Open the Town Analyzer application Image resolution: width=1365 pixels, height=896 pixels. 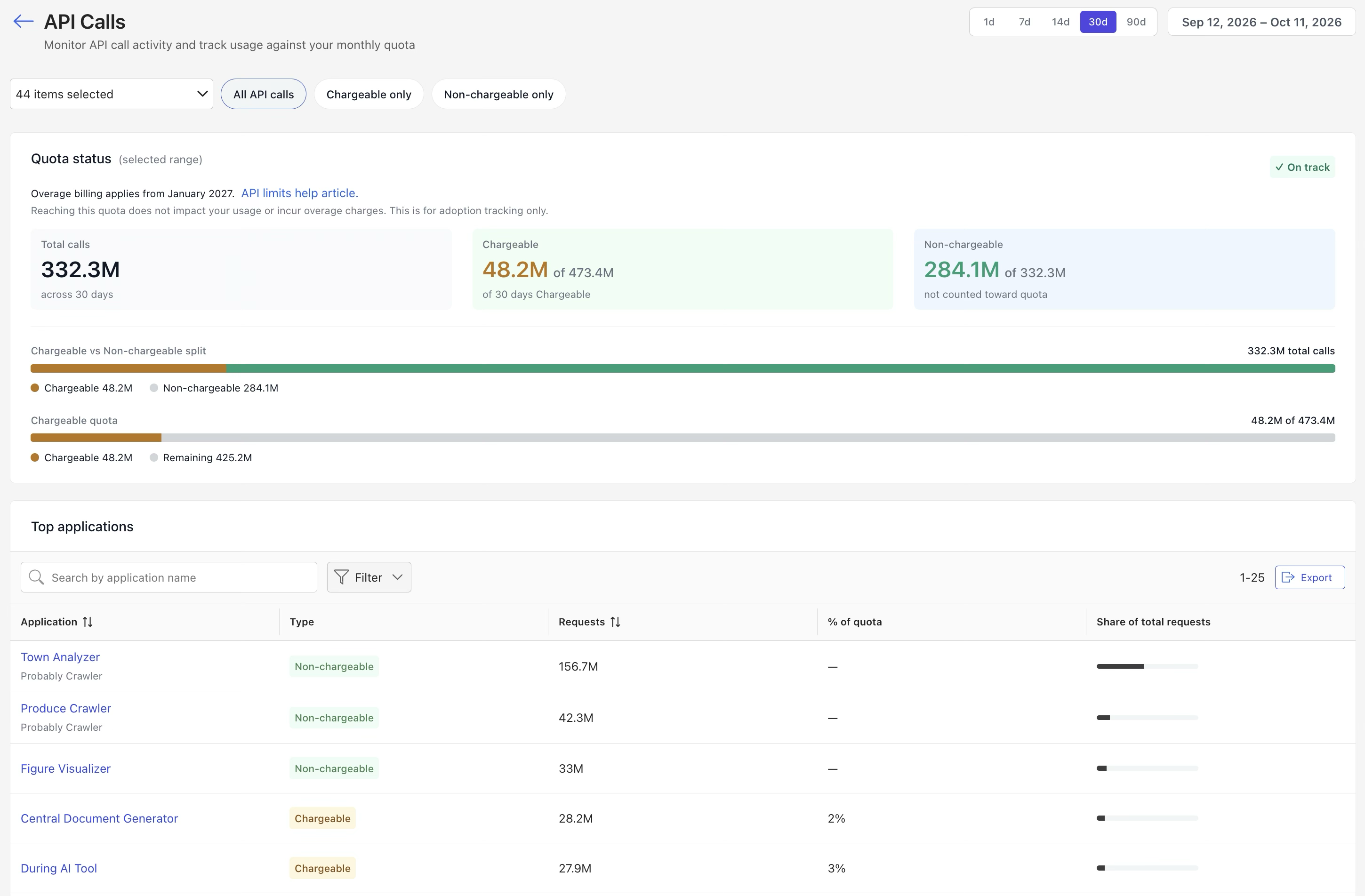pos(60,657)
